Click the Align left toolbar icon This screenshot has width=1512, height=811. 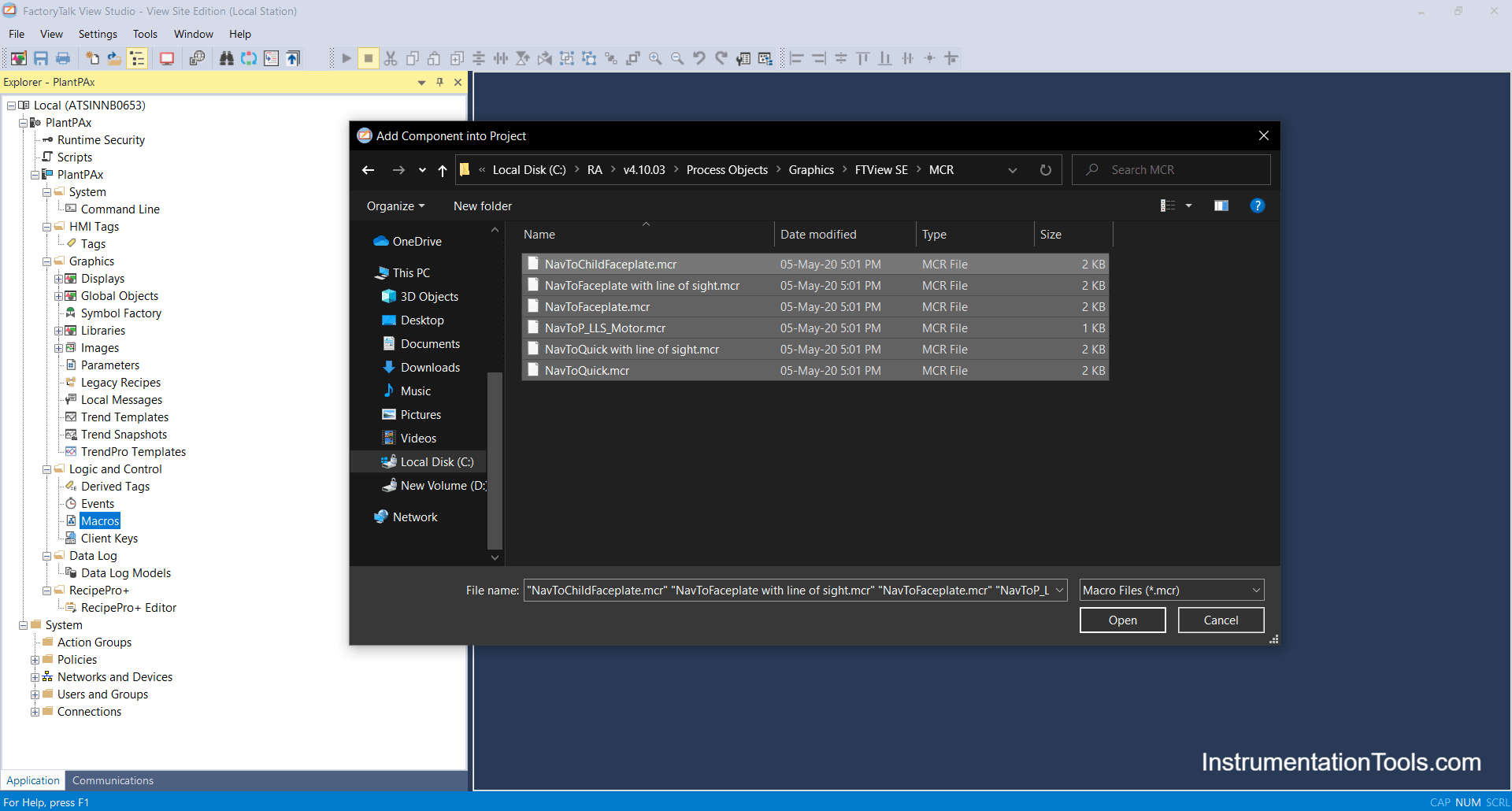797,58
